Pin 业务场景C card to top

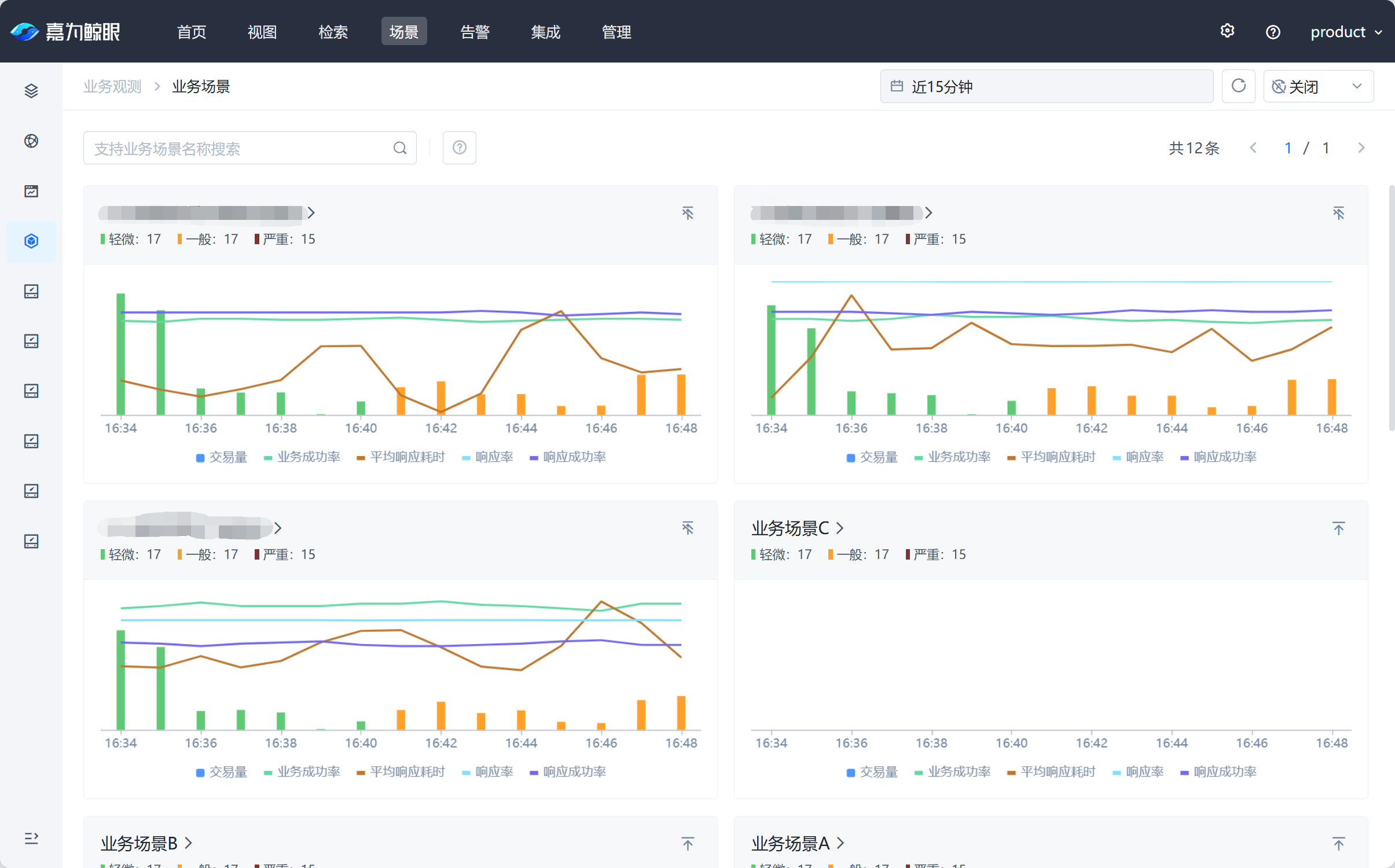tap(1338, 528)
